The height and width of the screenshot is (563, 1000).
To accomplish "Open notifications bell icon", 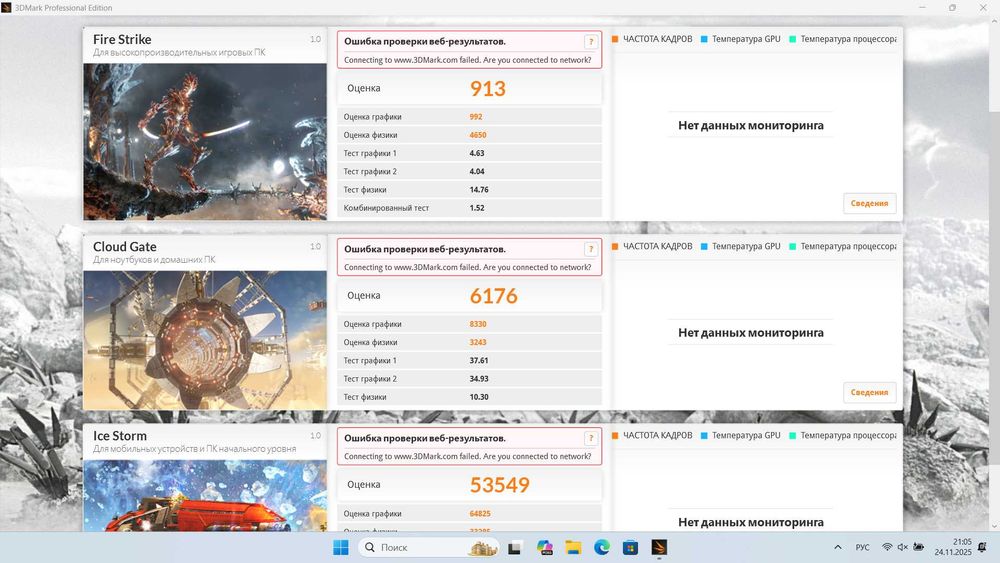I will click(x=982, y=547).
